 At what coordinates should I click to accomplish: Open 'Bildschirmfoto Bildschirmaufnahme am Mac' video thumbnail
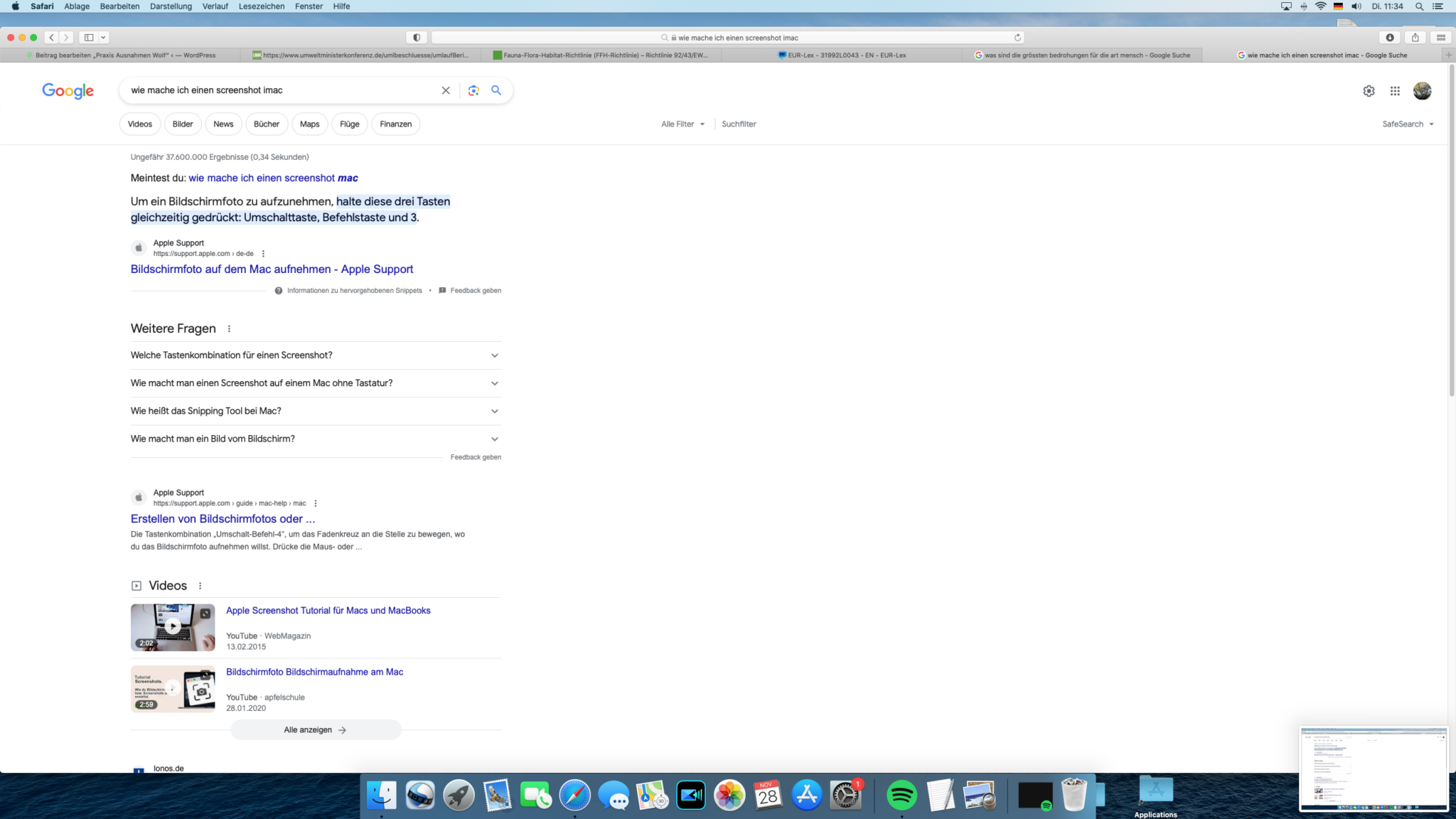tap(173, 688)
